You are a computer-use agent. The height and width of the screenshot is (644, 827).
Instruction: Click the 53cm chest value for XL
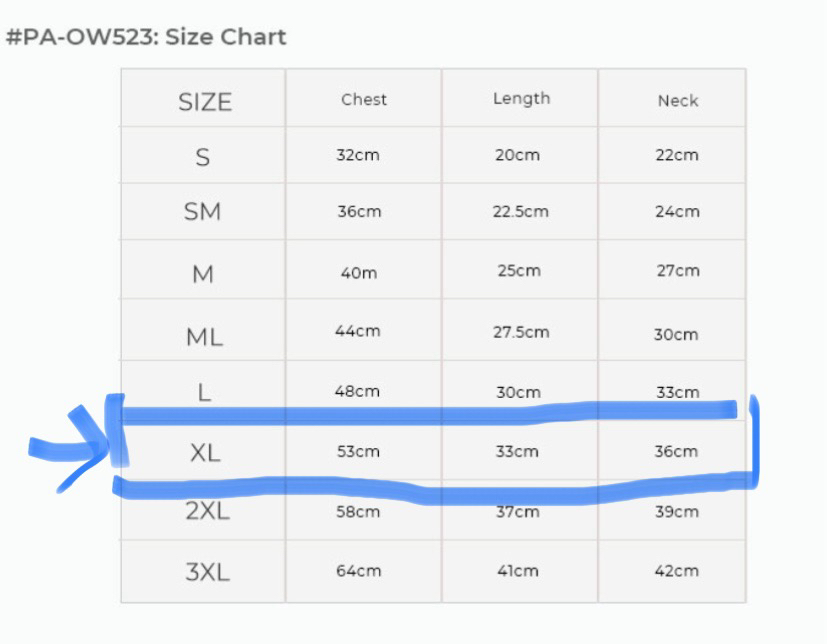(x=358, y=452)
